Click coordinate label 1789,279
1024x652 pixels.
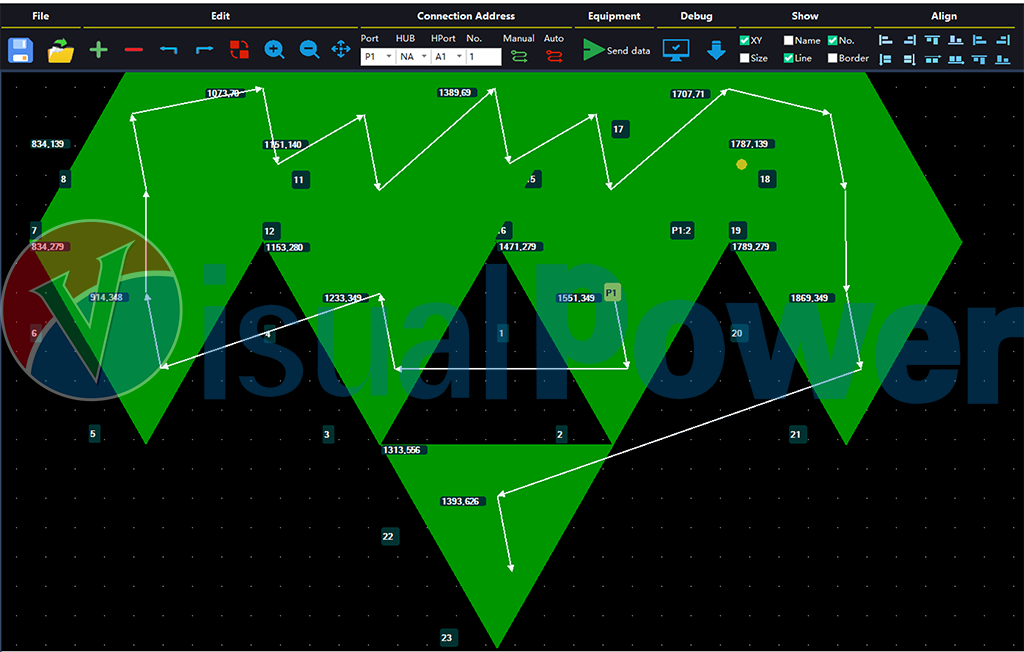(x=753, y=247)
